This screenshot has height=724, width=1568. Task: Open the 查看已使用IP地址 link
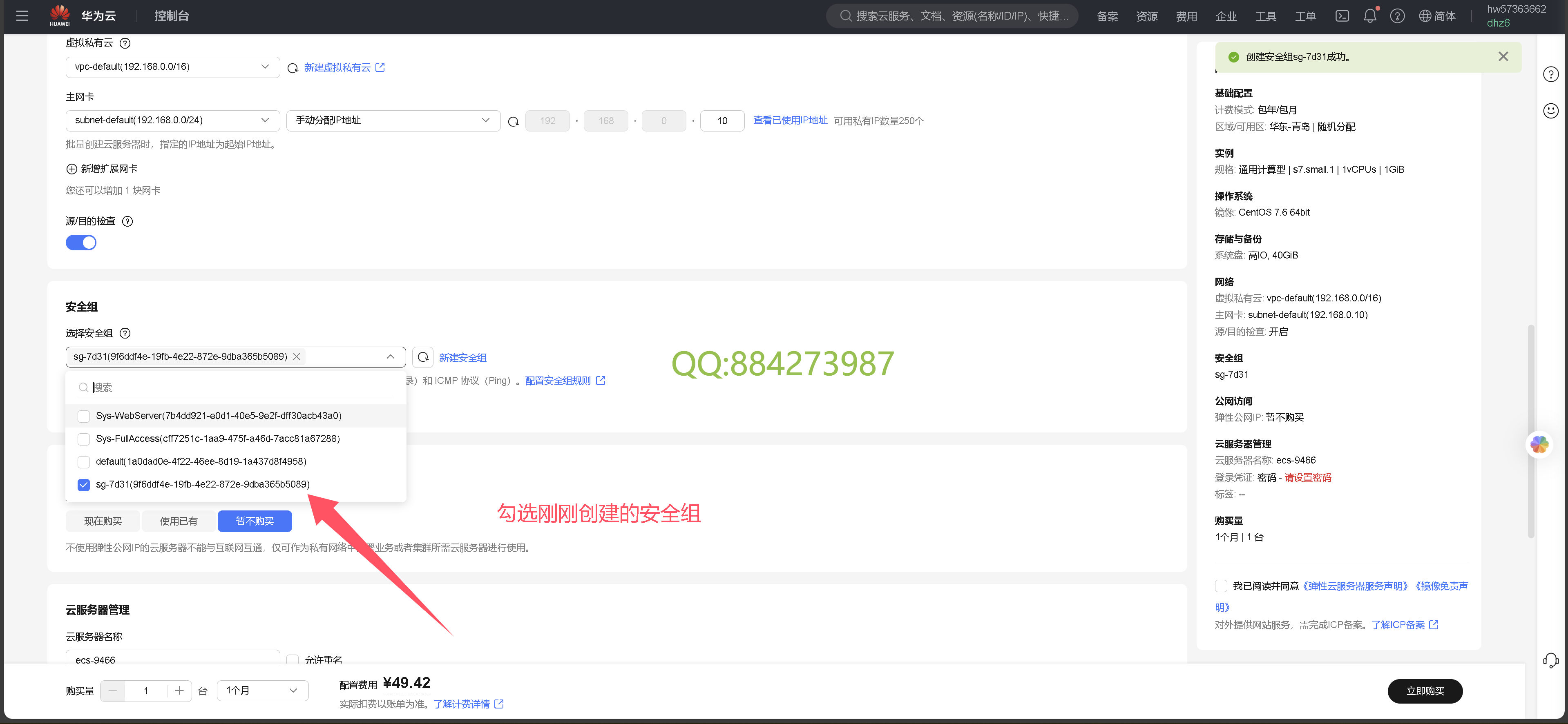pos(790,120)
